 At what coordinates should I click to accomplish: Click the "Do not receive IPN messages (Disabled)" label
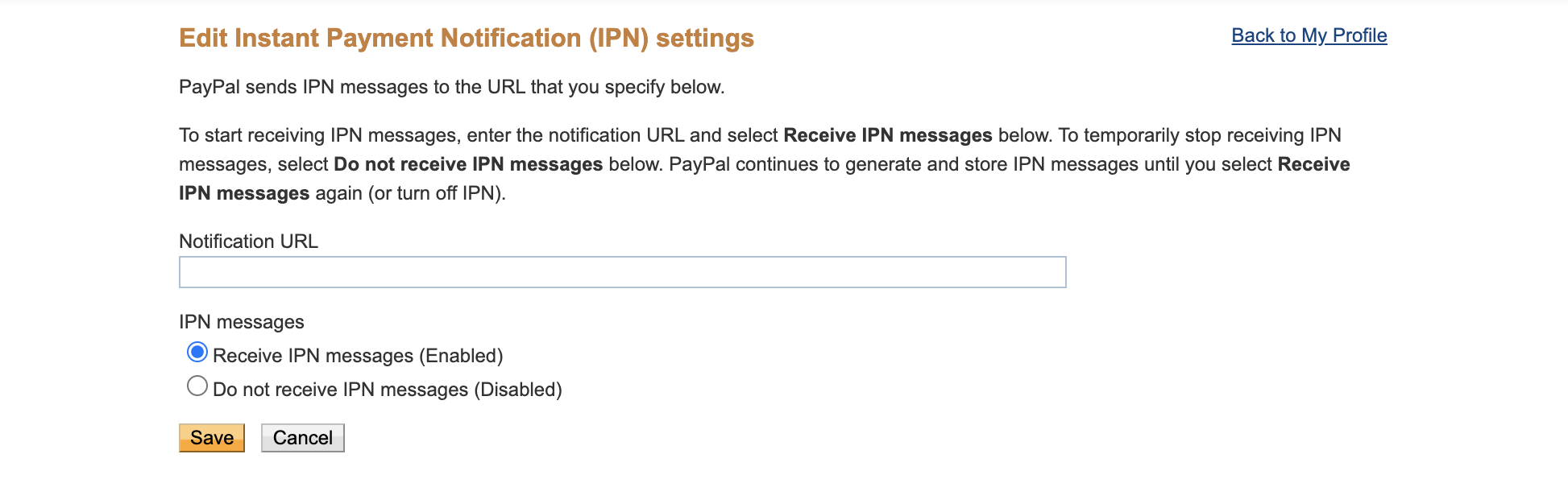click(x=388, y=390)
